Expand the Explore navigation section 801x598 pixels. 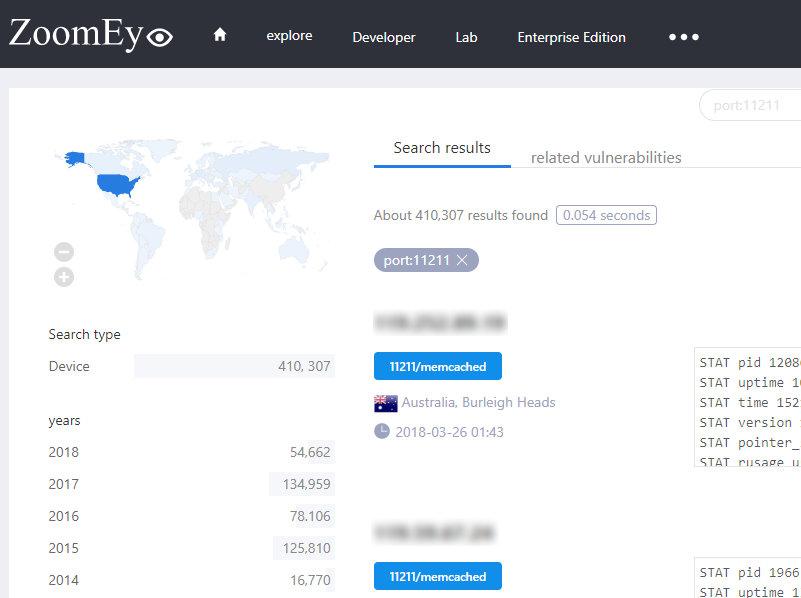click(288, 36)
